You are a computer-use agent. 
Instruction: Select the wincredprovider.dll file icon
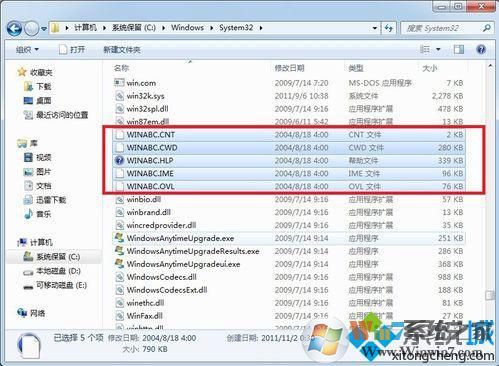click(119, 225)
